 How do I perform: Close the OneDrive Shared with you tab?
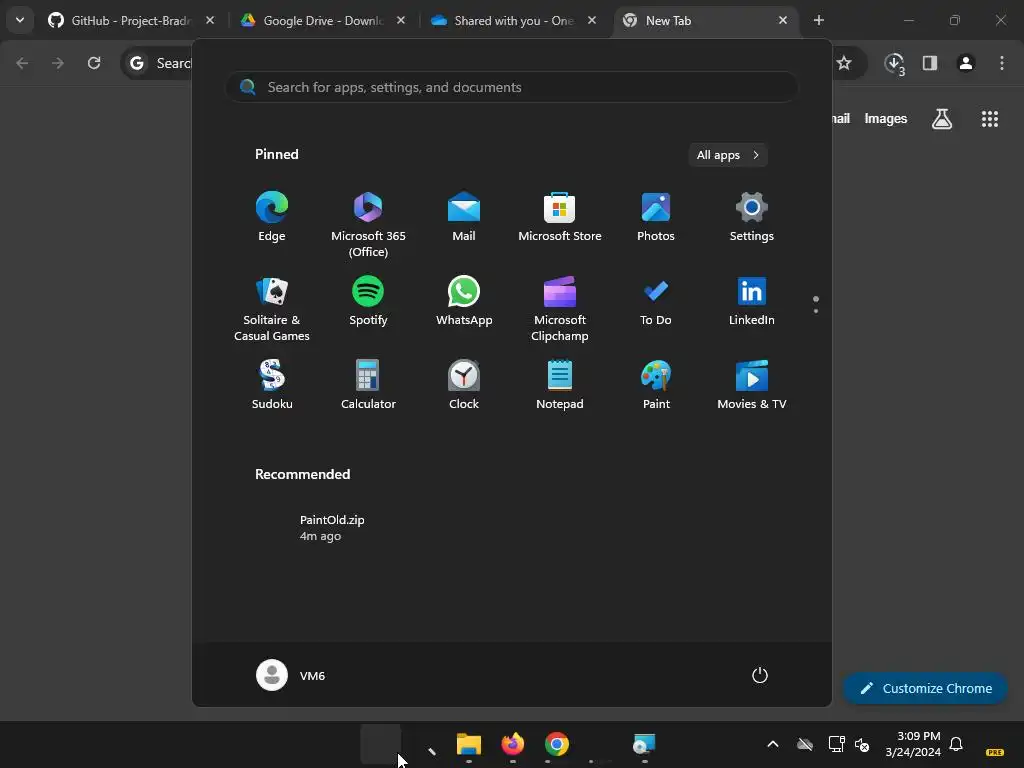click(592, 21)
